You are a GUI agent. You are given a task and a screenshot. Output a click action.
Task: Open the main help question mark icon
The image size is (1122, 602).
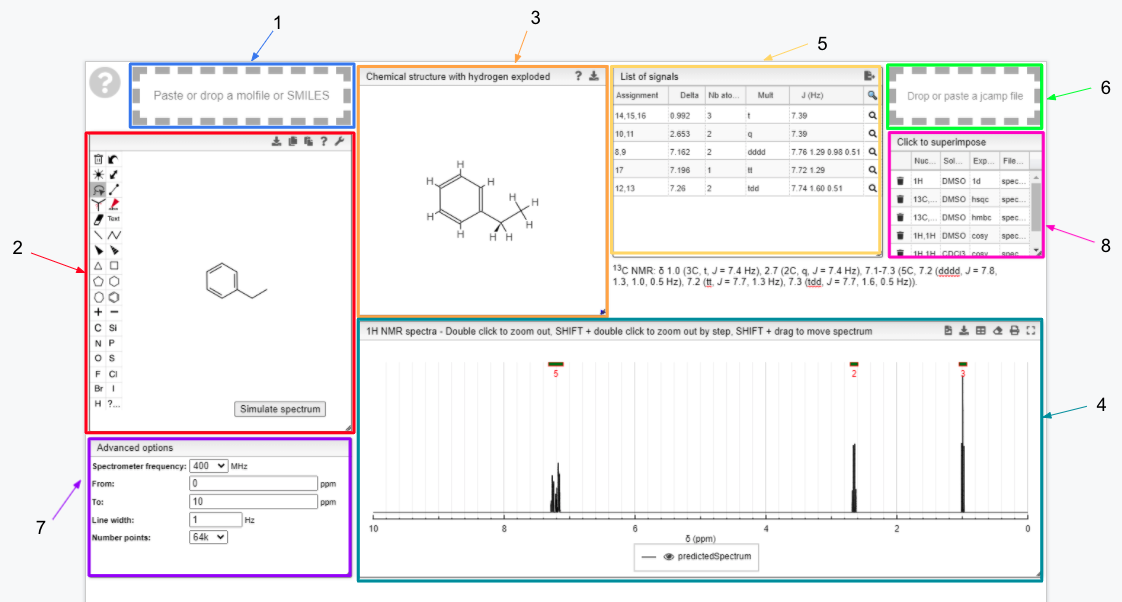(104, 82)
